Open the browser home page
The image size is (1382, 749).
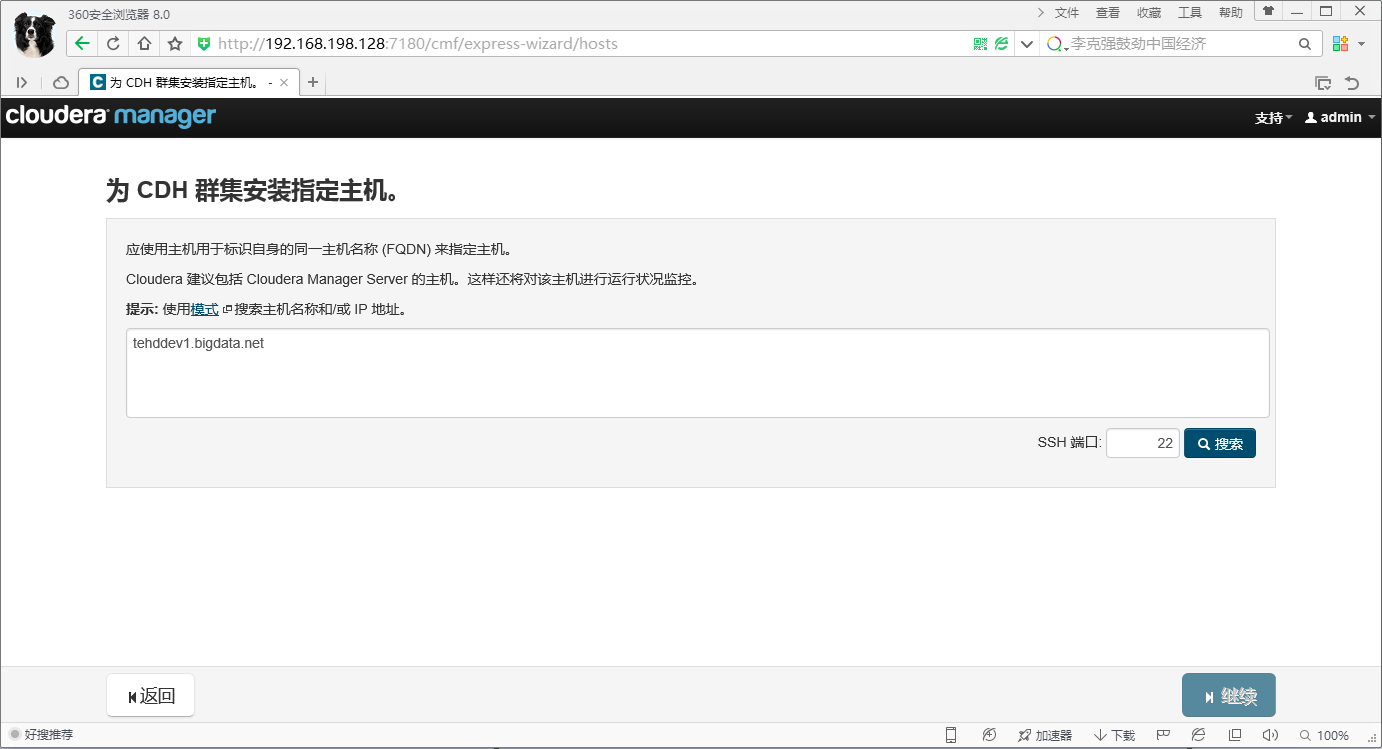click(144, 44)
